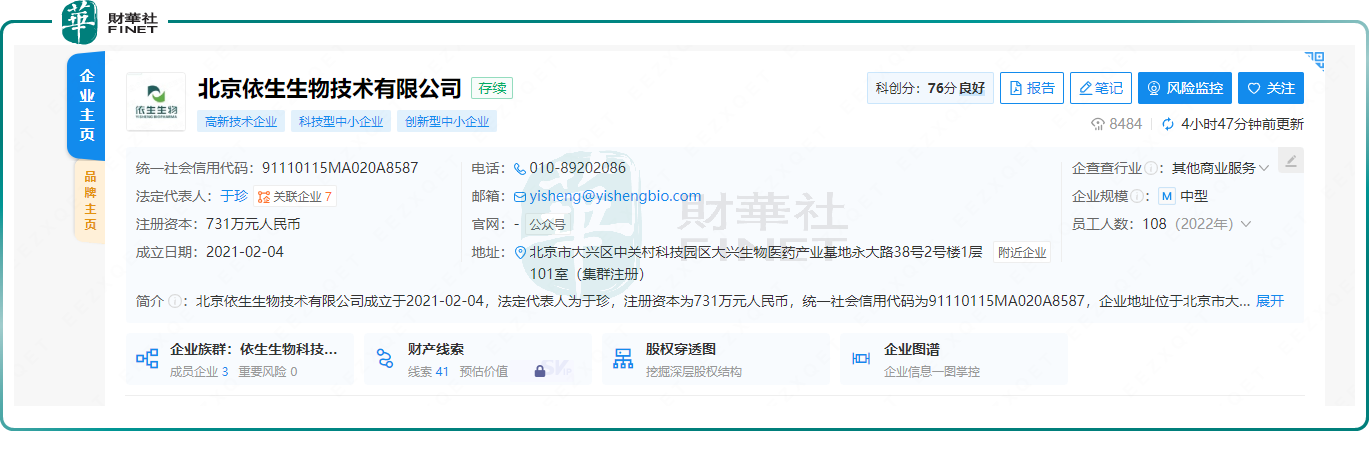Click the company name 北京依生生物技术有限公司
Viewport: 1369px width, 451px height.
pyautogui.click(x=330, y=88)
